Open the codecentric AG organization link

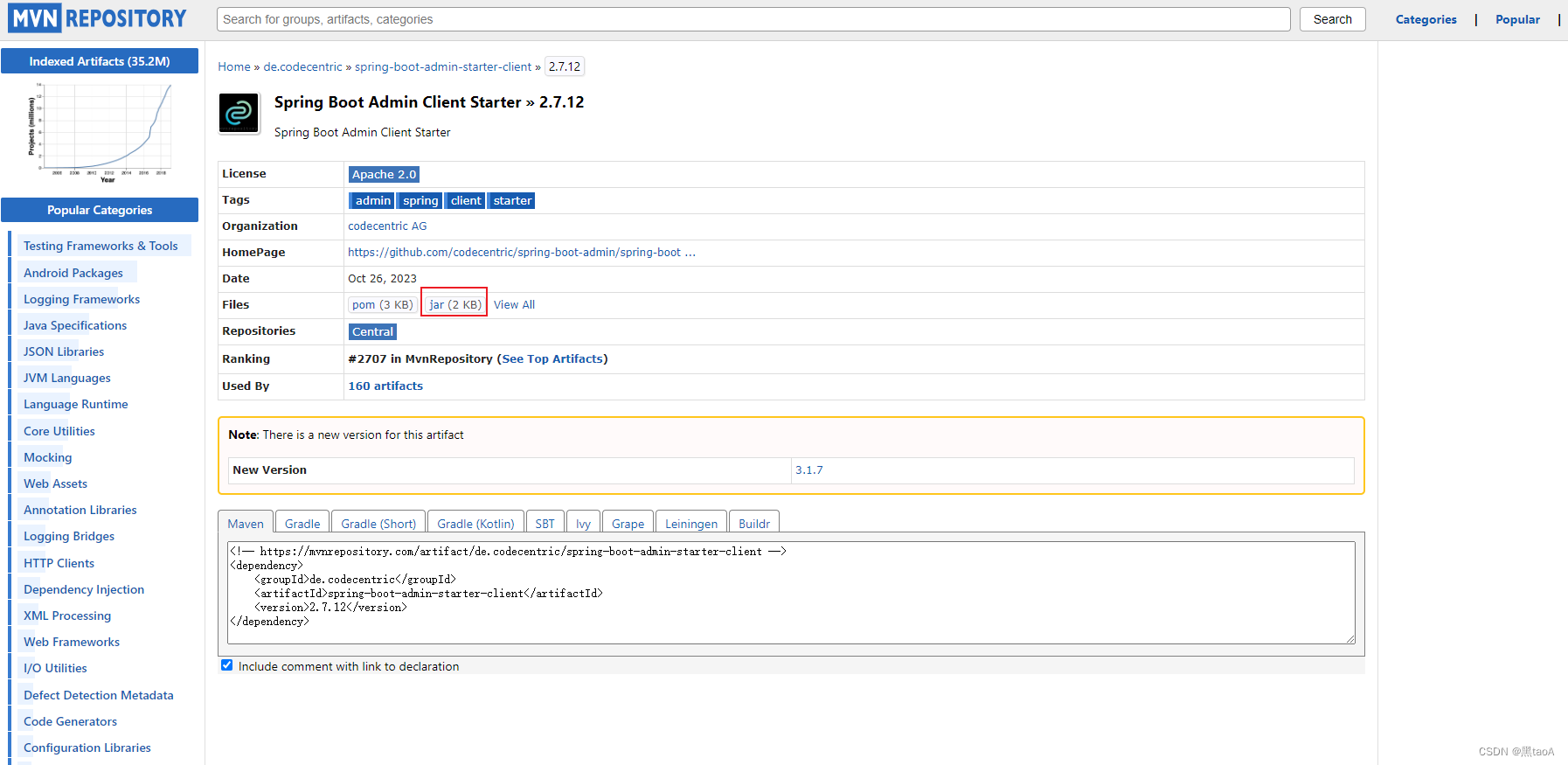coord(387,226)
